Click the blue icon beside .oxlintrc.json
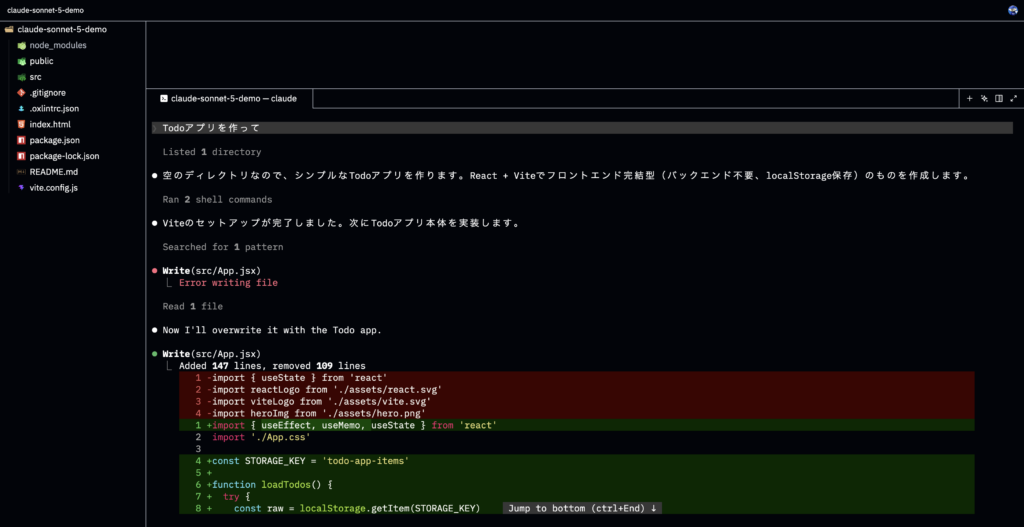 point(22,108)
